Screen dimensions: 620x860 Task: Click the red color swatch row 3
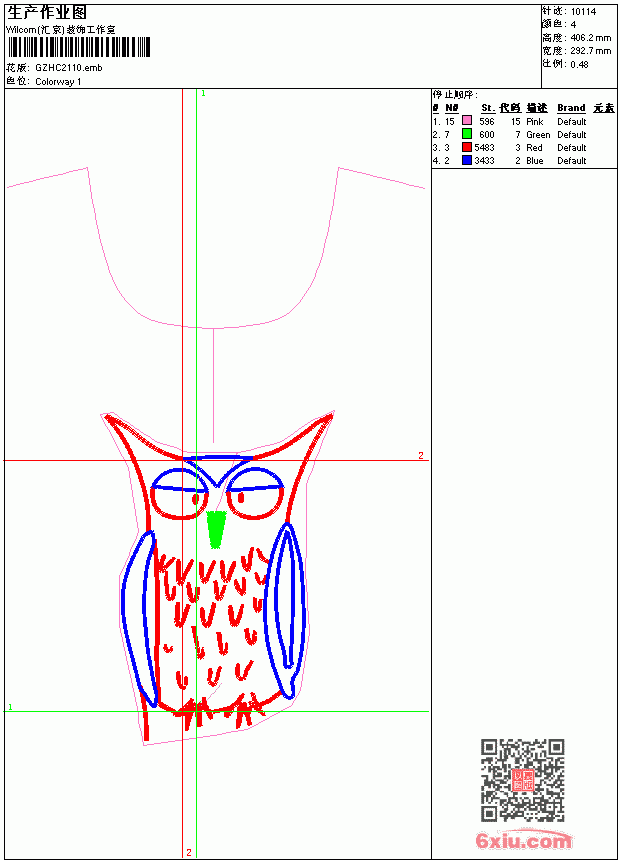coord(467,147)
